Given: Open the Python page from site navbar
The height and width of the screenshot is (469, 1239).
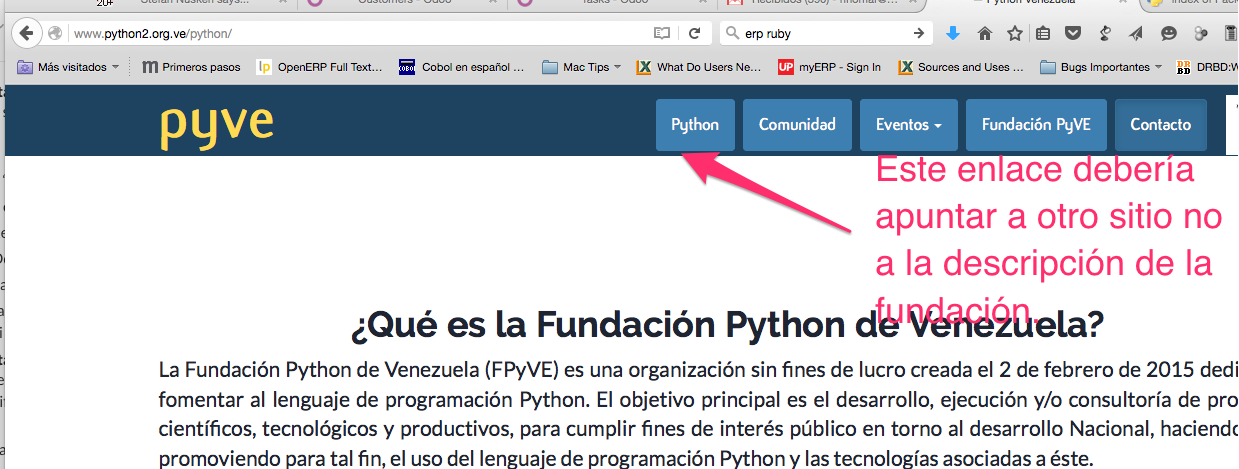Looking at the screenshot, I should pos(695,125).
